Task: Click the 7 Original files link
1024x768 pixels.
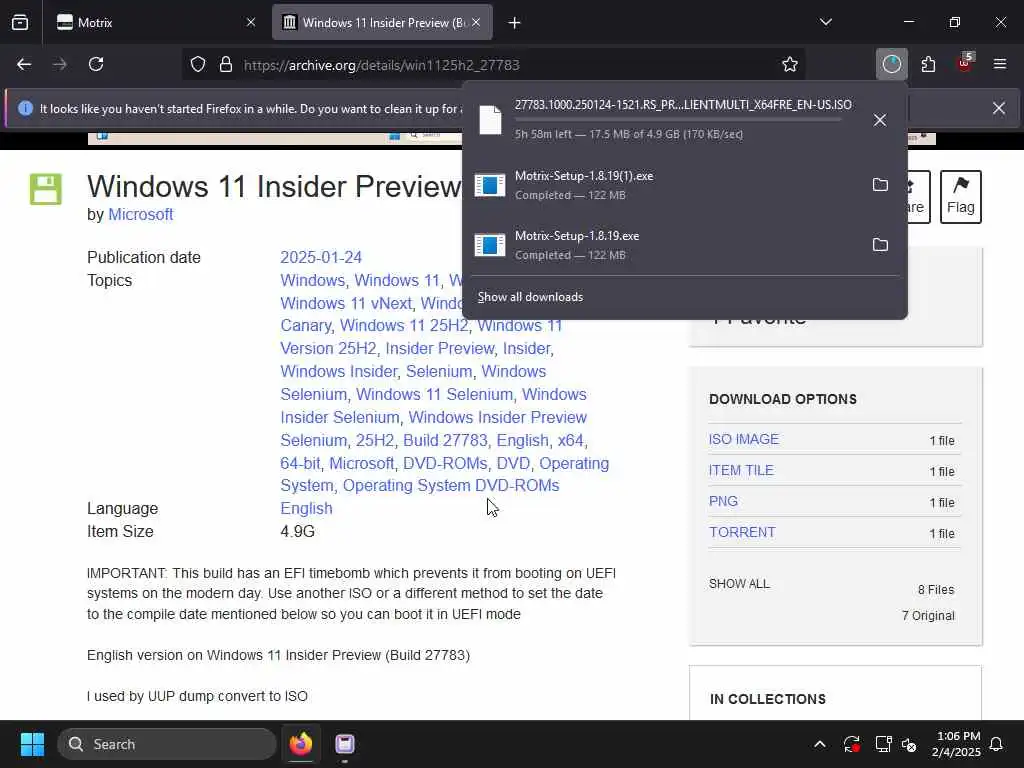Action: click(x=928, y=616)
